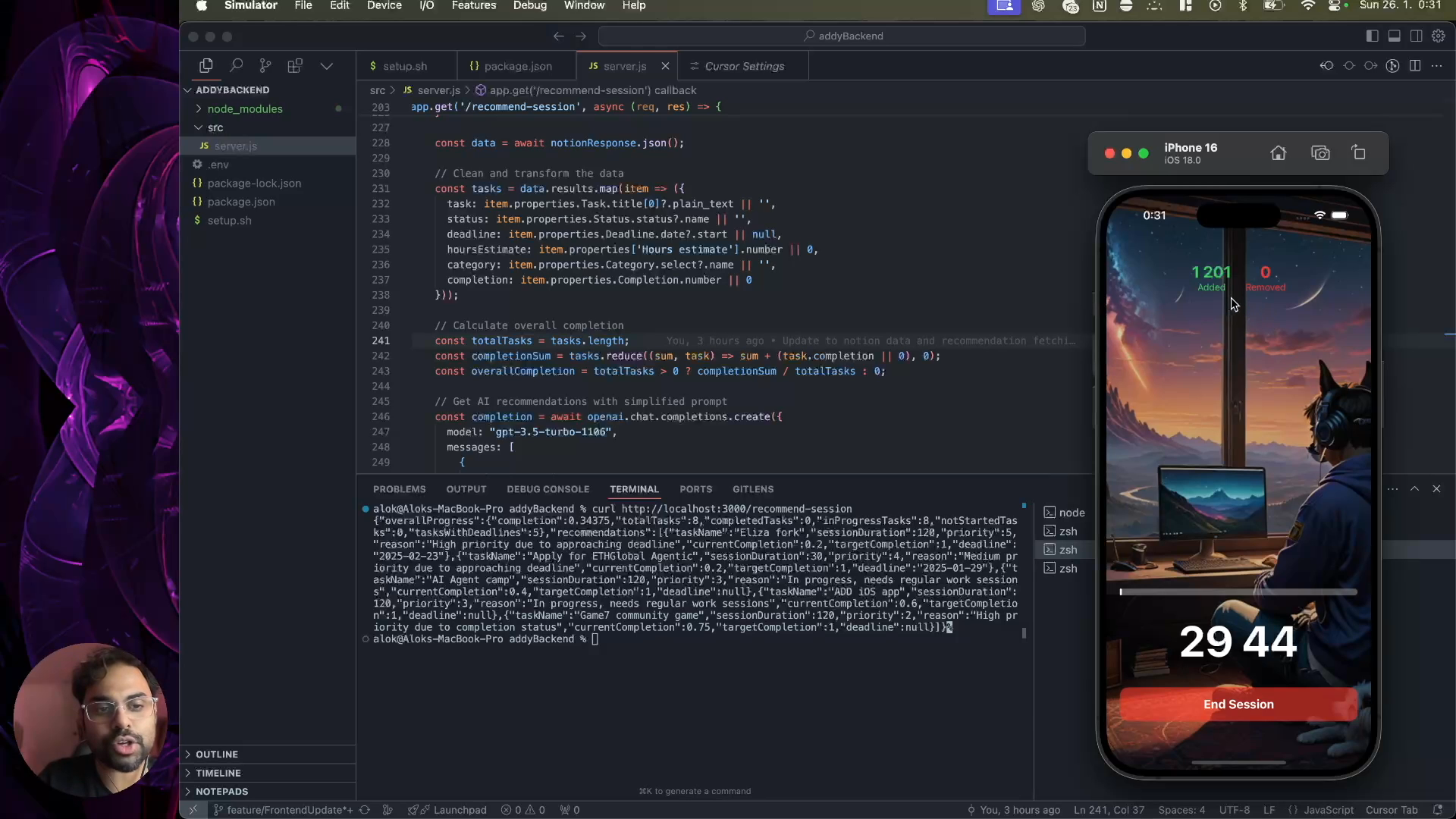Collapse the src folder
The height and width of the screenshot is (819, 1456).
pos(215,127)
